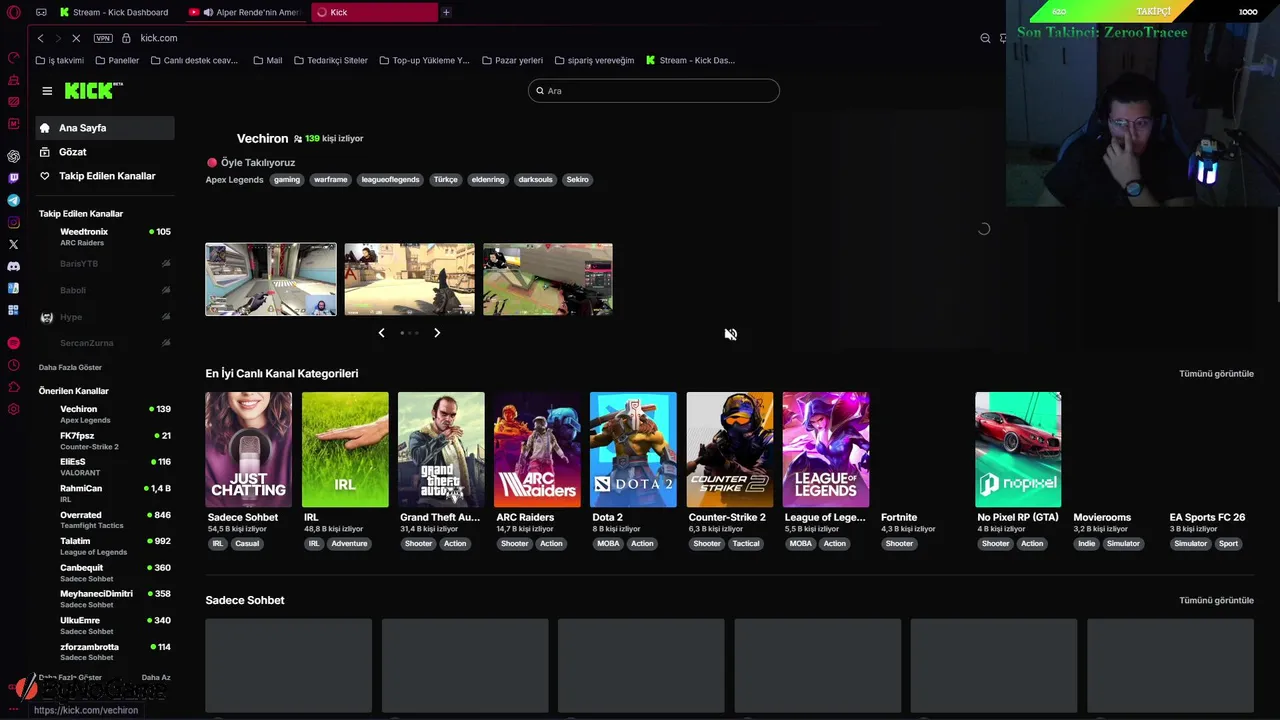
Task: Show previous featured stream carousel arrow
Action: pos(381,333)
